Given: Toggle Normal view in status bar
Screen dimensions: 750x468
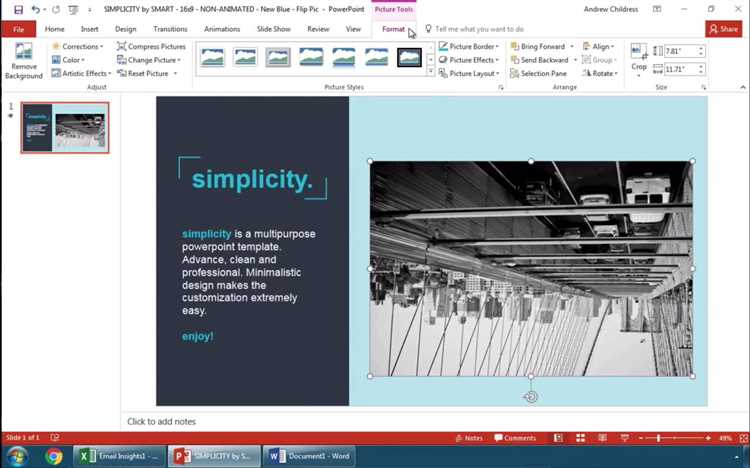Looking at the screenshot, I should [x=556, y=438].
